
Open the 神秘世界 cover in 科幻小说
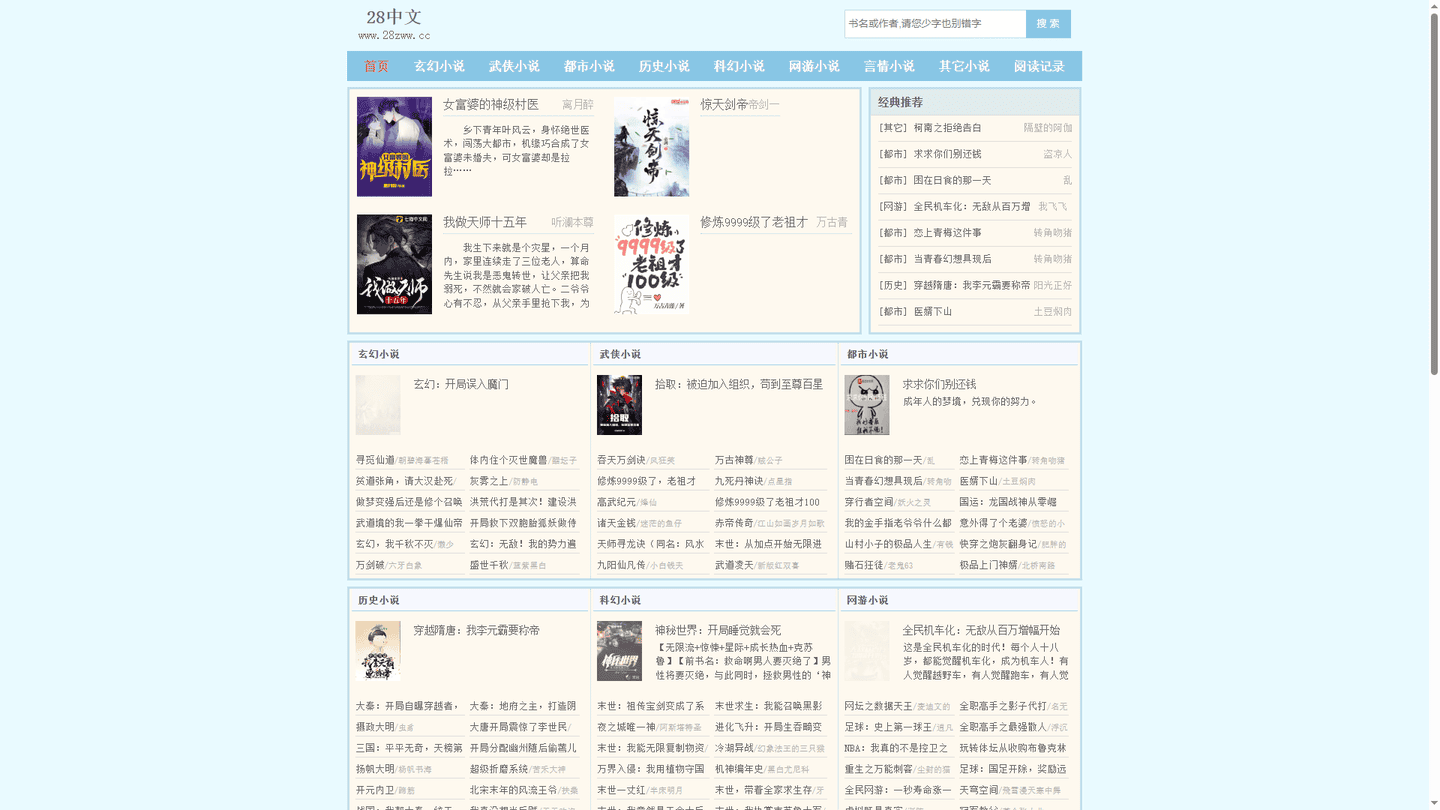619,651
